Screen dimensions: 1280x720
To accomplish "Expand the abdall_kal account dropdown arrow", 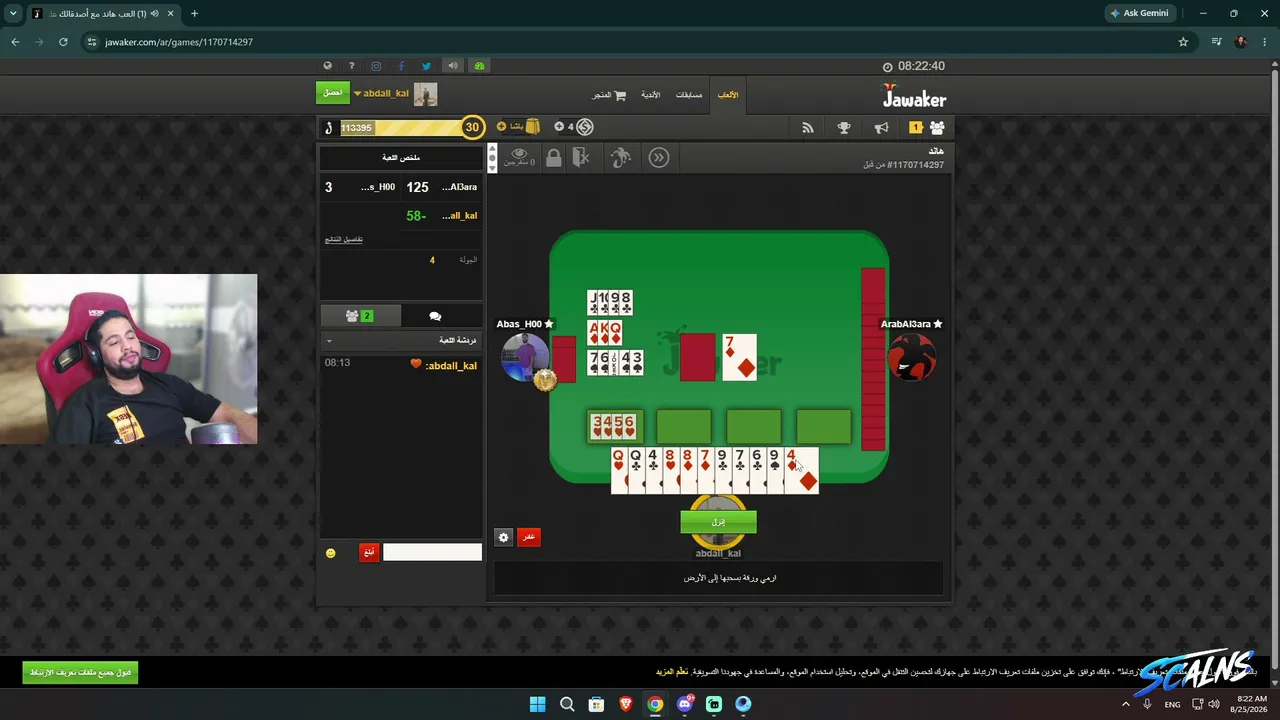I will click(357, 94).
